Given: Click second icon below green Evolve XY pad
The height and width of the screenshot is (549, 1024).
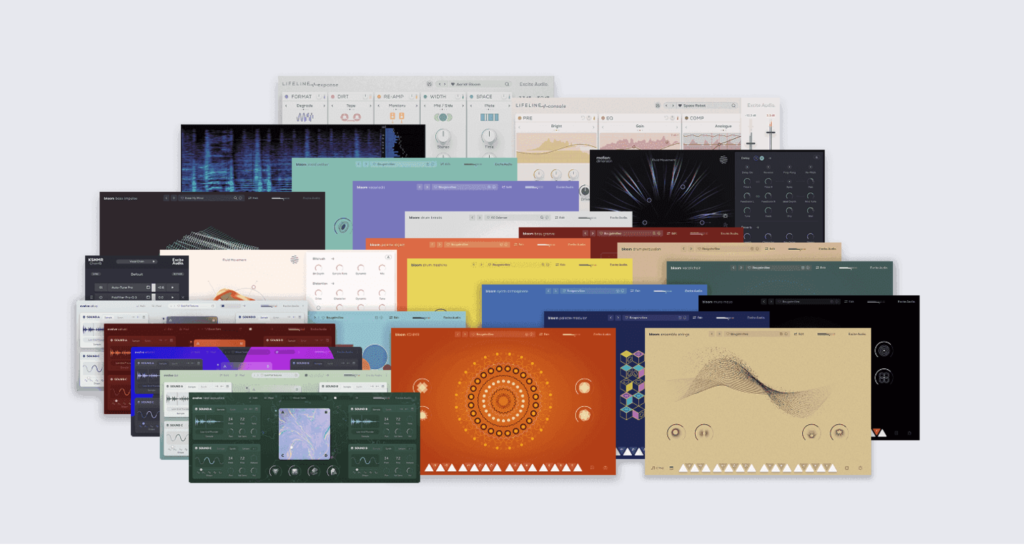Looking at the screenshot, I should pyautogui.click(x=294, y=471).
